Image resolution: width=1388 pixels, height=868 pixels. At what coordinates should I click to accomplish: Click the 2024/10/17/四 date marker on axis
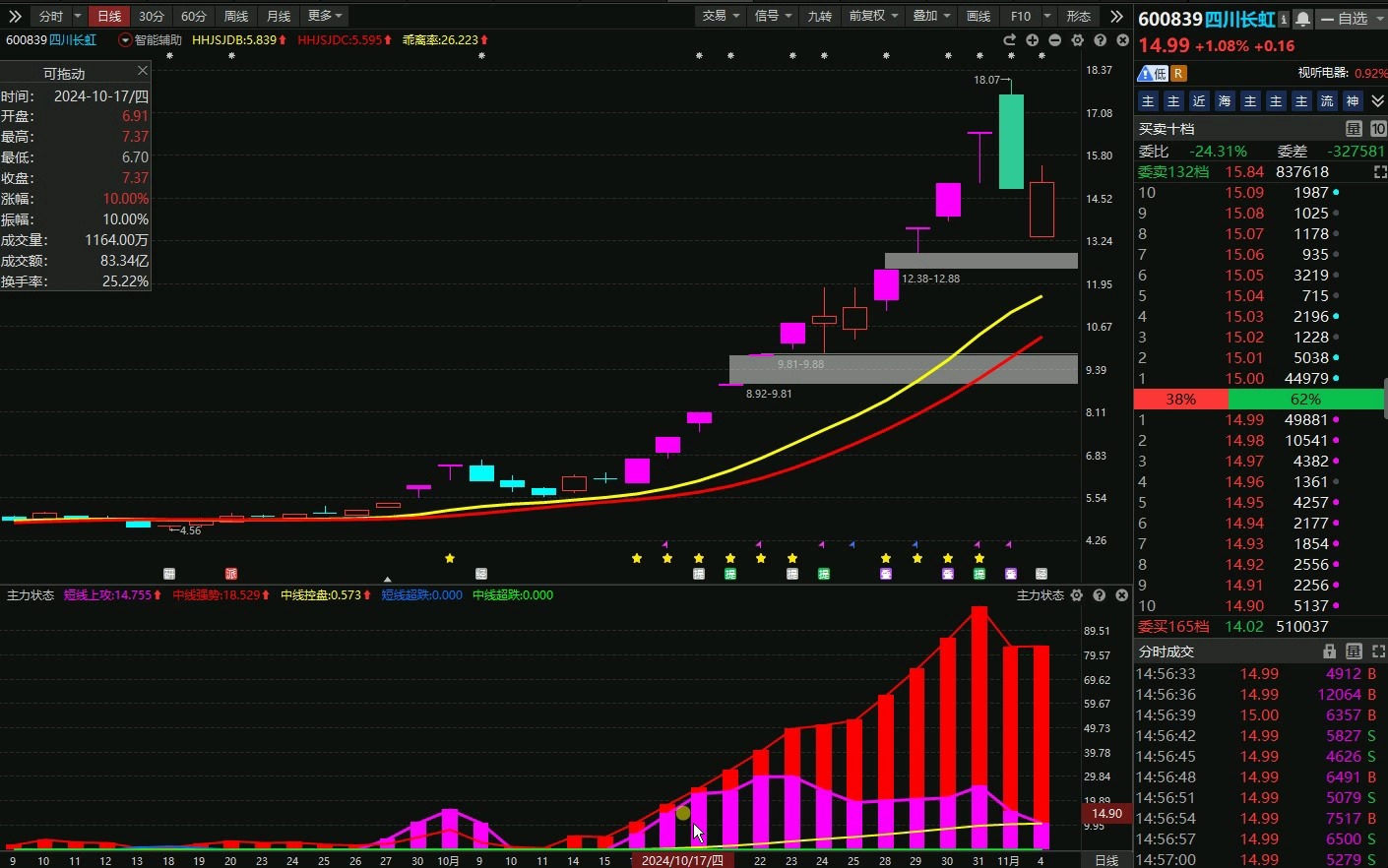click(x=683, y=860)
